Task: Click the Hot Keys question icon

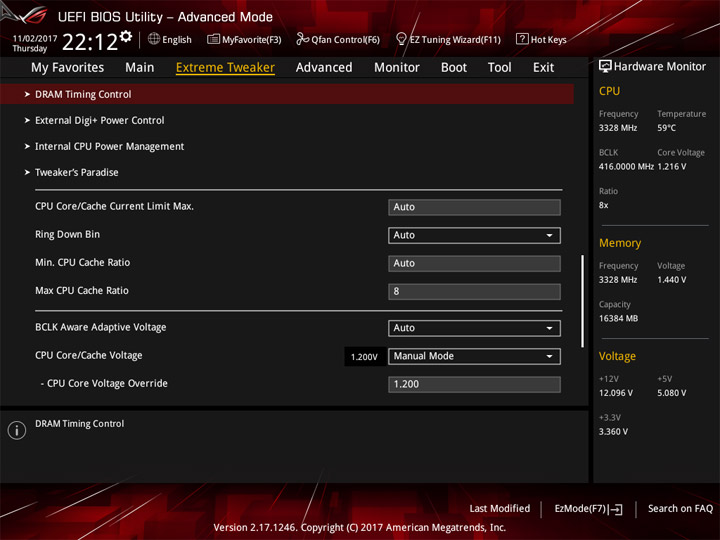Action: pos(522,39)
